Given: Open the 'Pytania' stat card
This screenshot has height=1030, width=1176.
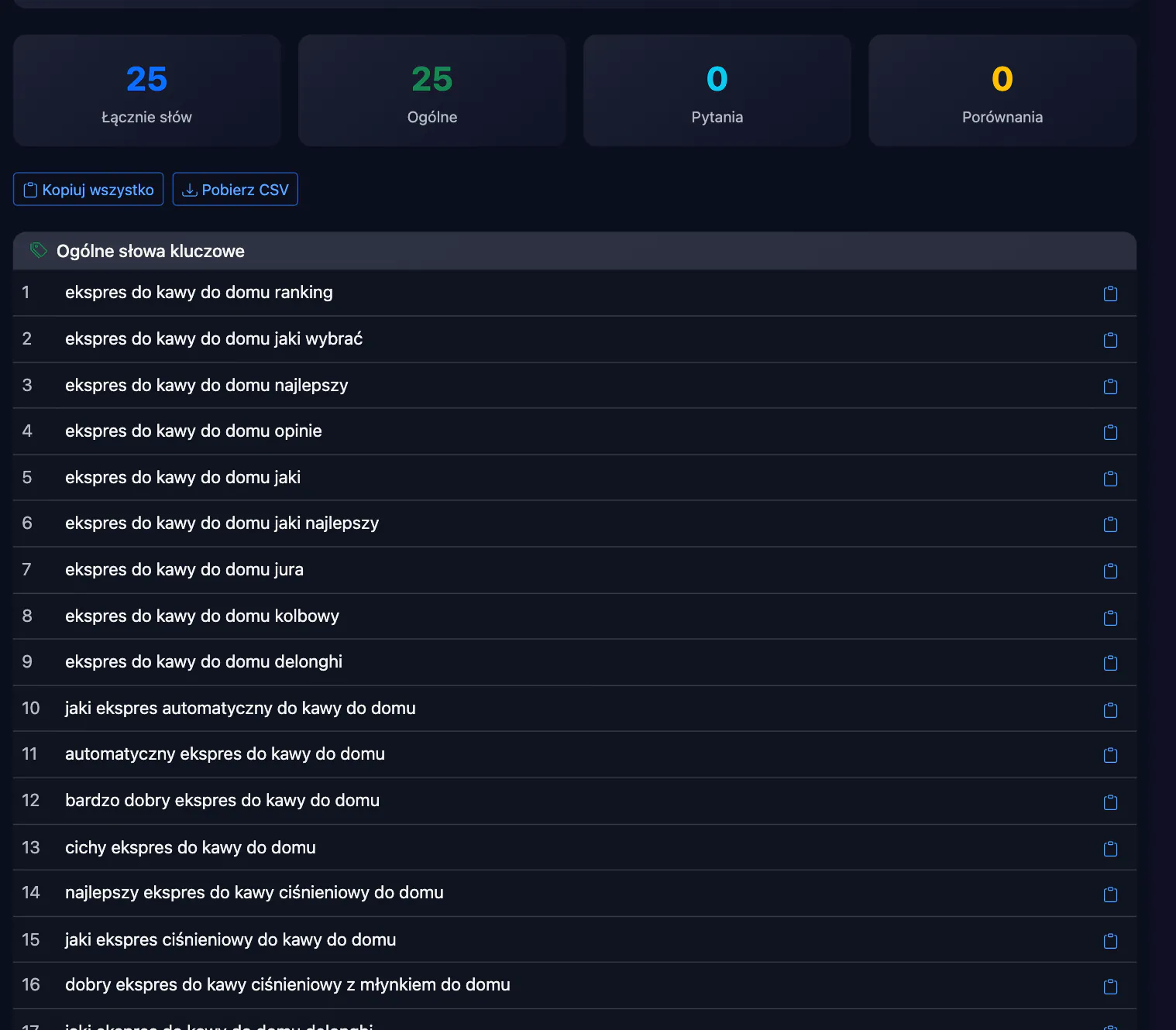Looking at the screenshot, I should [x=717, y=91].
